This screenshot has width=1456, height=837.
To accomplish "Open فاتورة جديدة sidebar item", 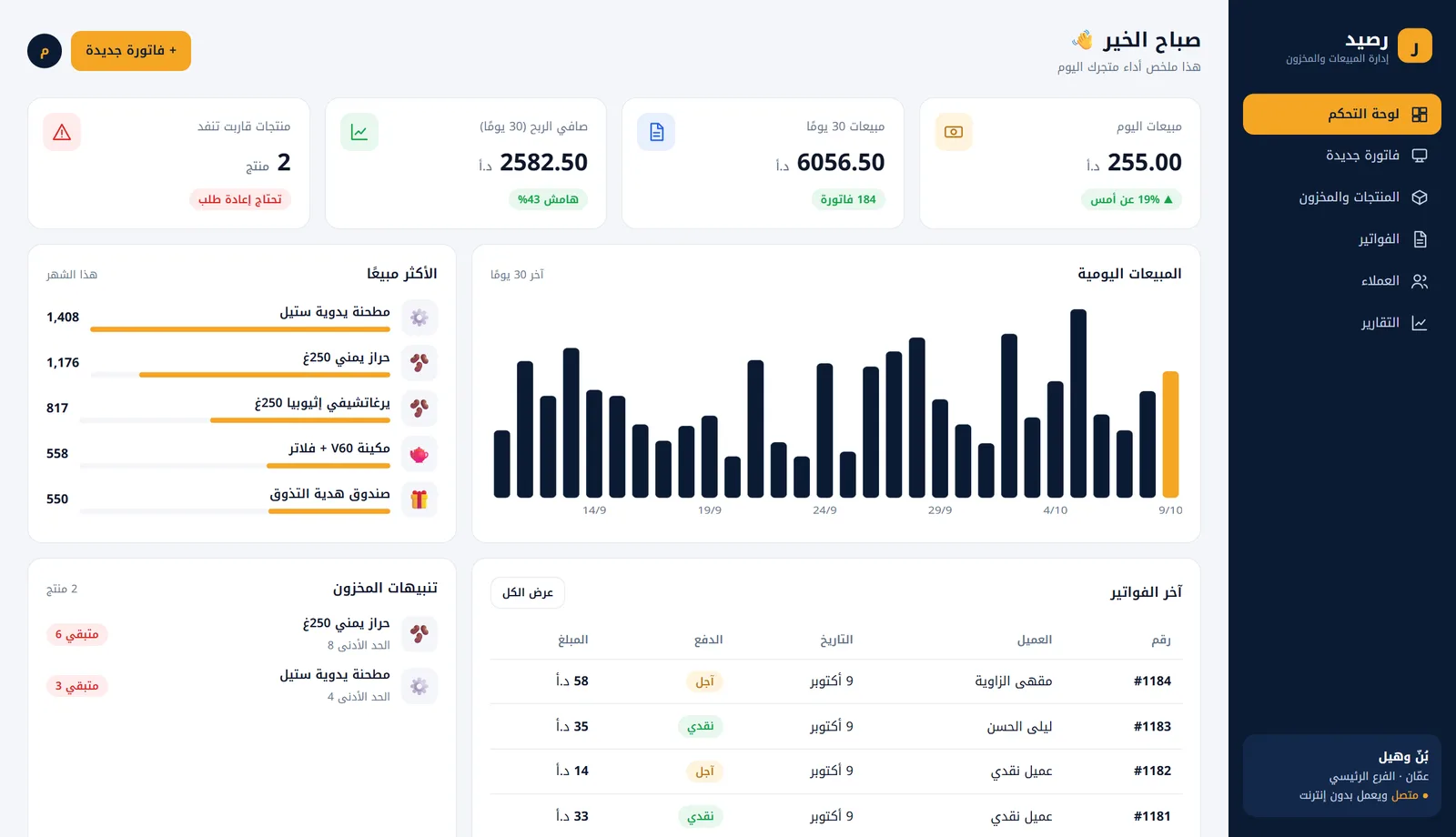I will click(x=1341, y=156).
